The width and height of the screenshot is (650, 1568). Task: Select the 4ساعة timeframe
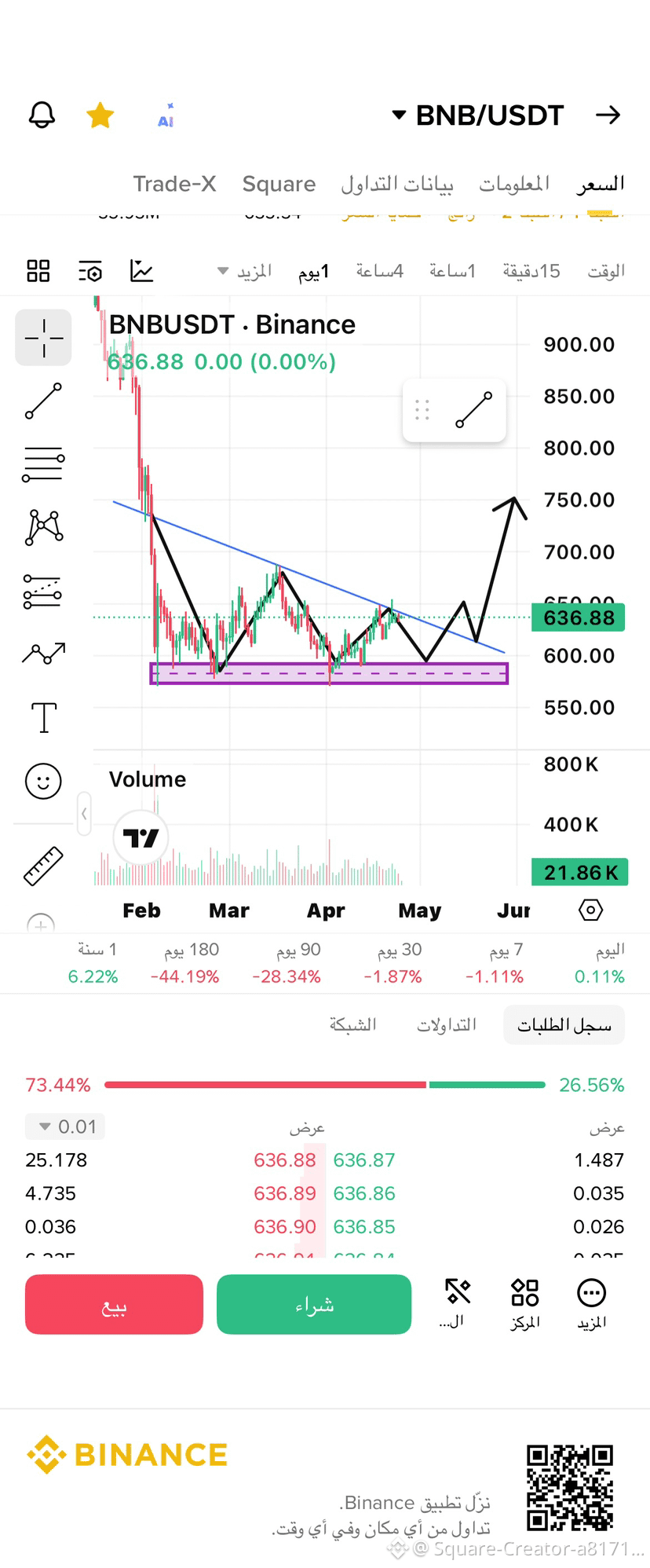click(379, 271)
